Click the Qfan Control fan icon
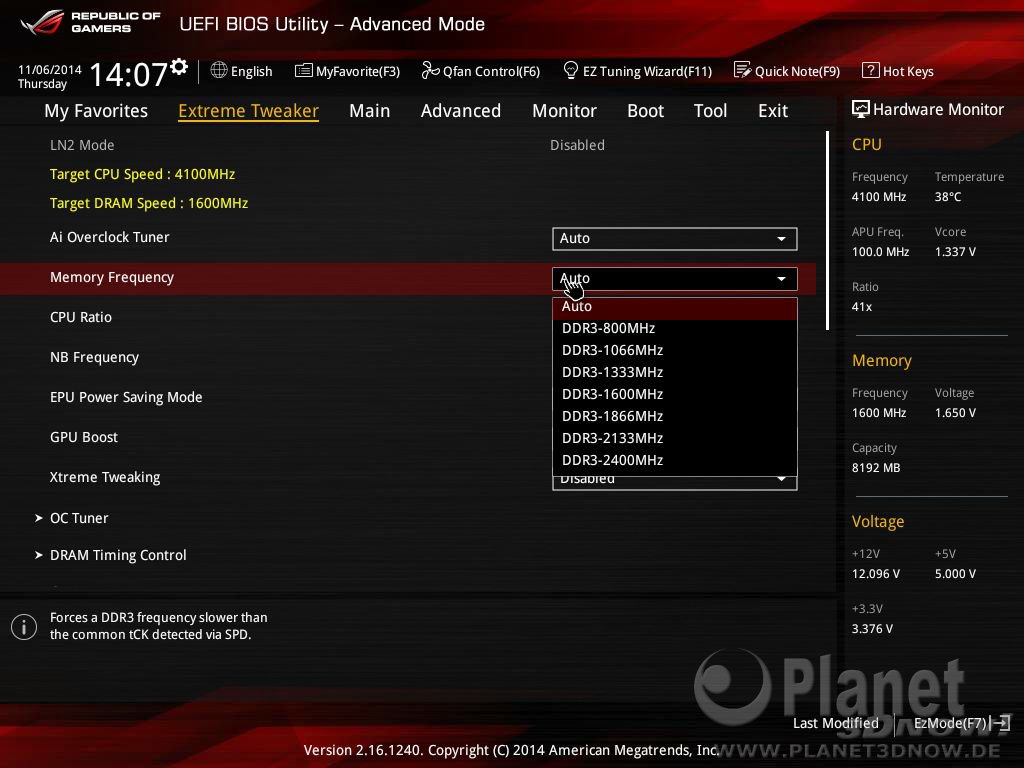The image size is (1024, 768). click(430, 71)
